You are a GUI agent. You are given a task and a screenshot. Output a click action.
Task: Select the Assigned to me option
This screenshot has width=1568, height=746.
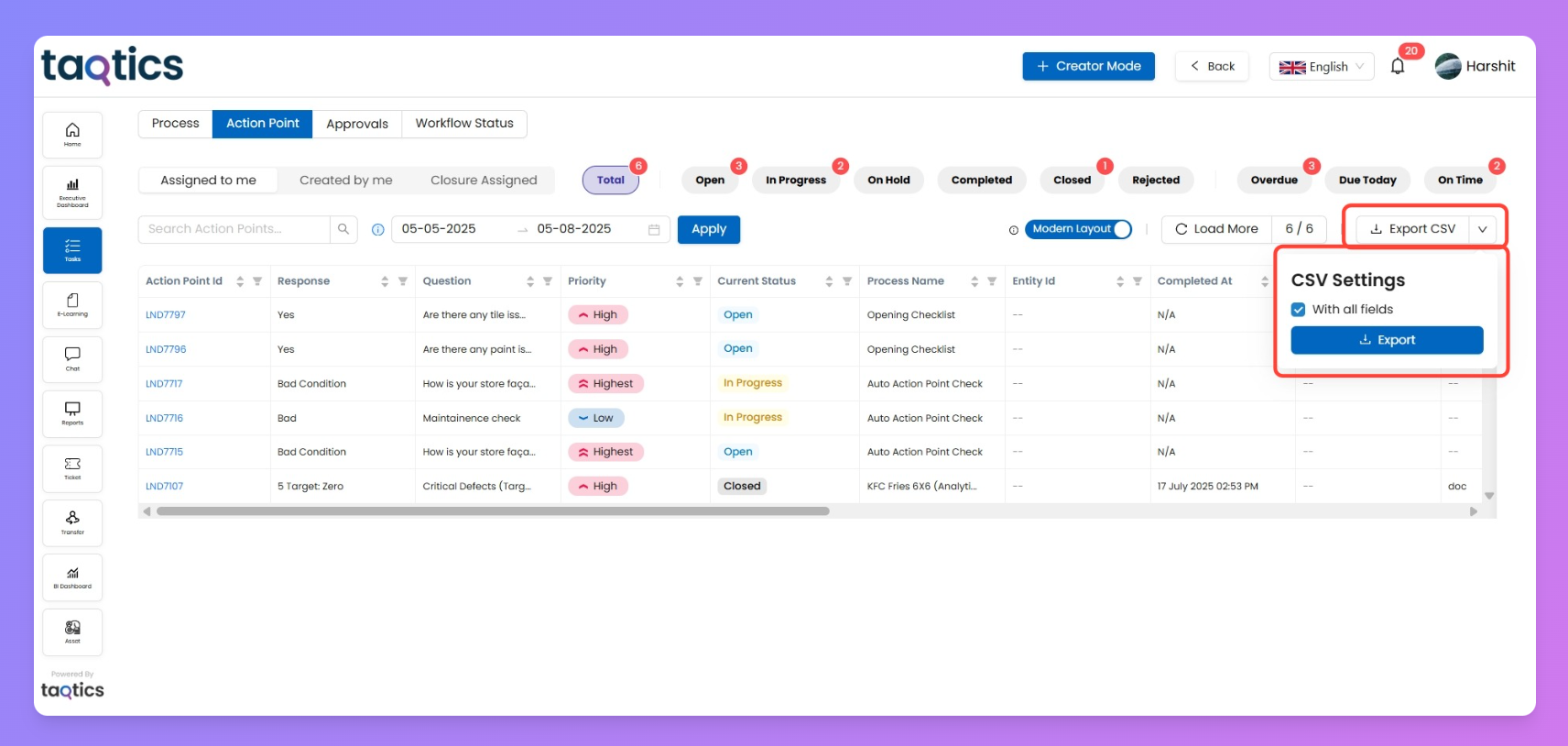[208, 181]
